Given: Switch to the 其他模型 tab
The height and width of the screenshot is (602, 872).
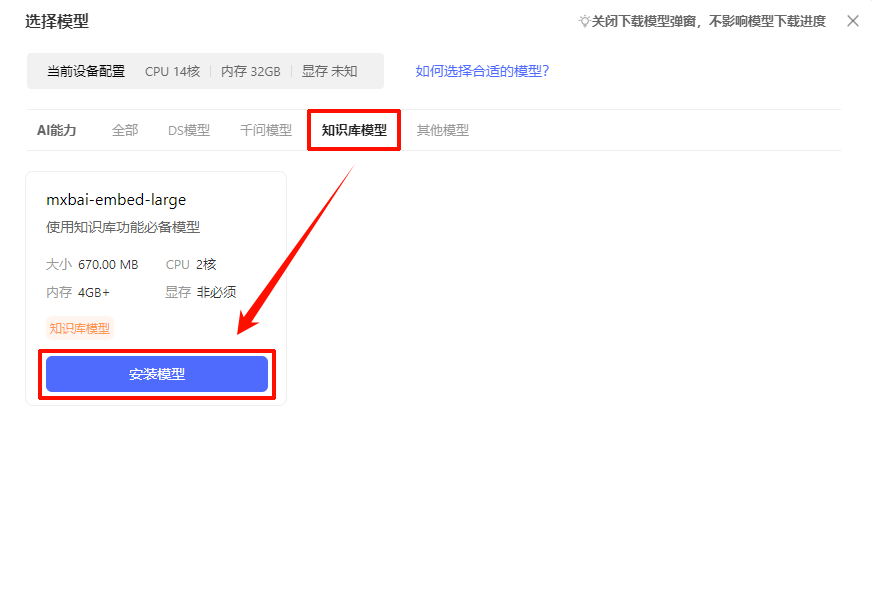Looking at the screenshot, I should [443, 130].
